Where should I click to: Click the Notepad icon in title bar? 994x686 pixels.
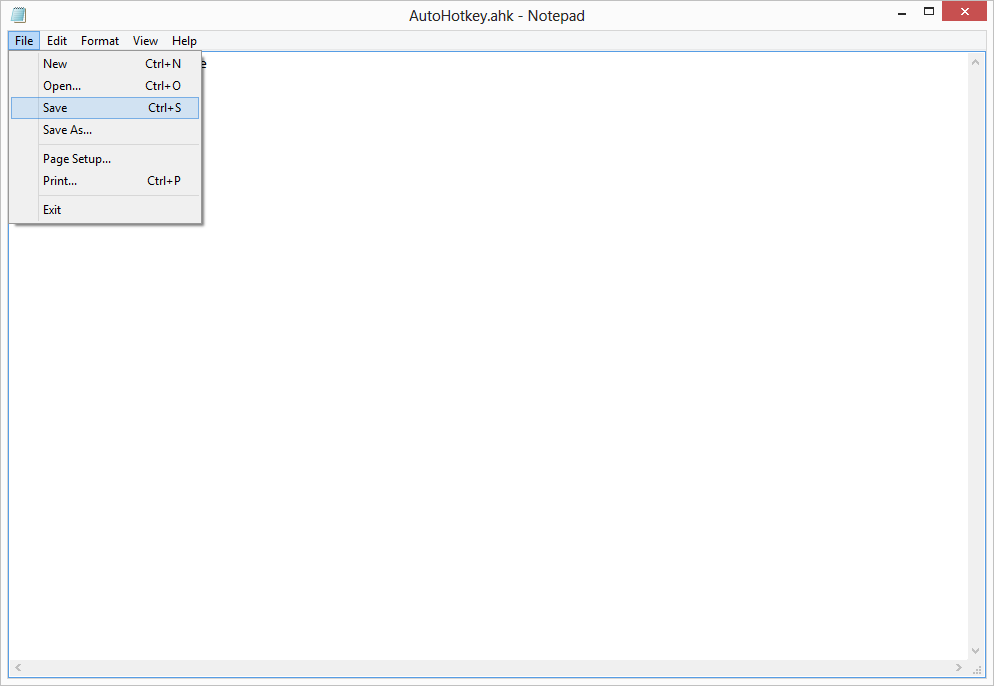click(18, 15)
